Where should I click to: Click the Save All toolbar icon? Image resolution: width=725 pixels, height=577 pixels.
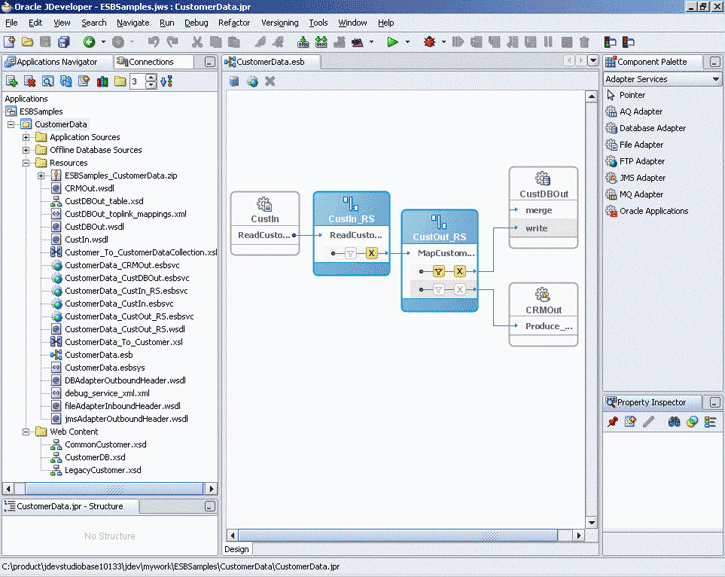[64, 42]
